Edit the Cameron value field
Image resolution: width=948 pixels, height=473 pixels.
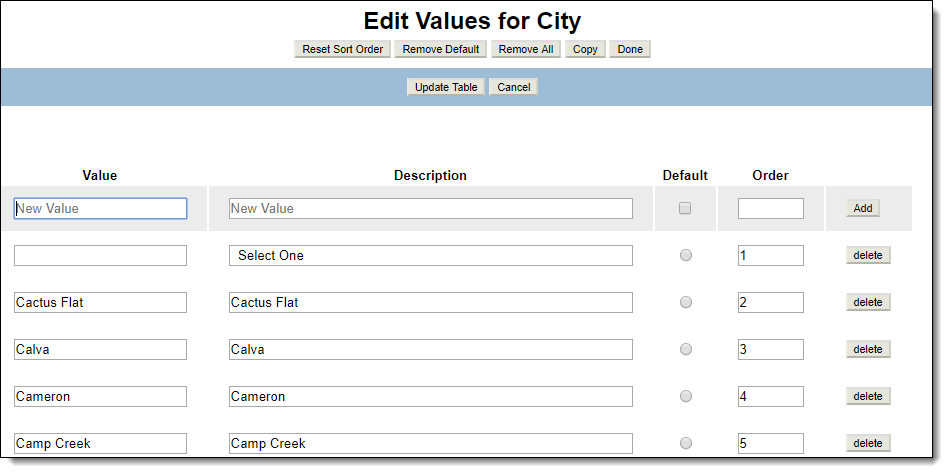100,396
